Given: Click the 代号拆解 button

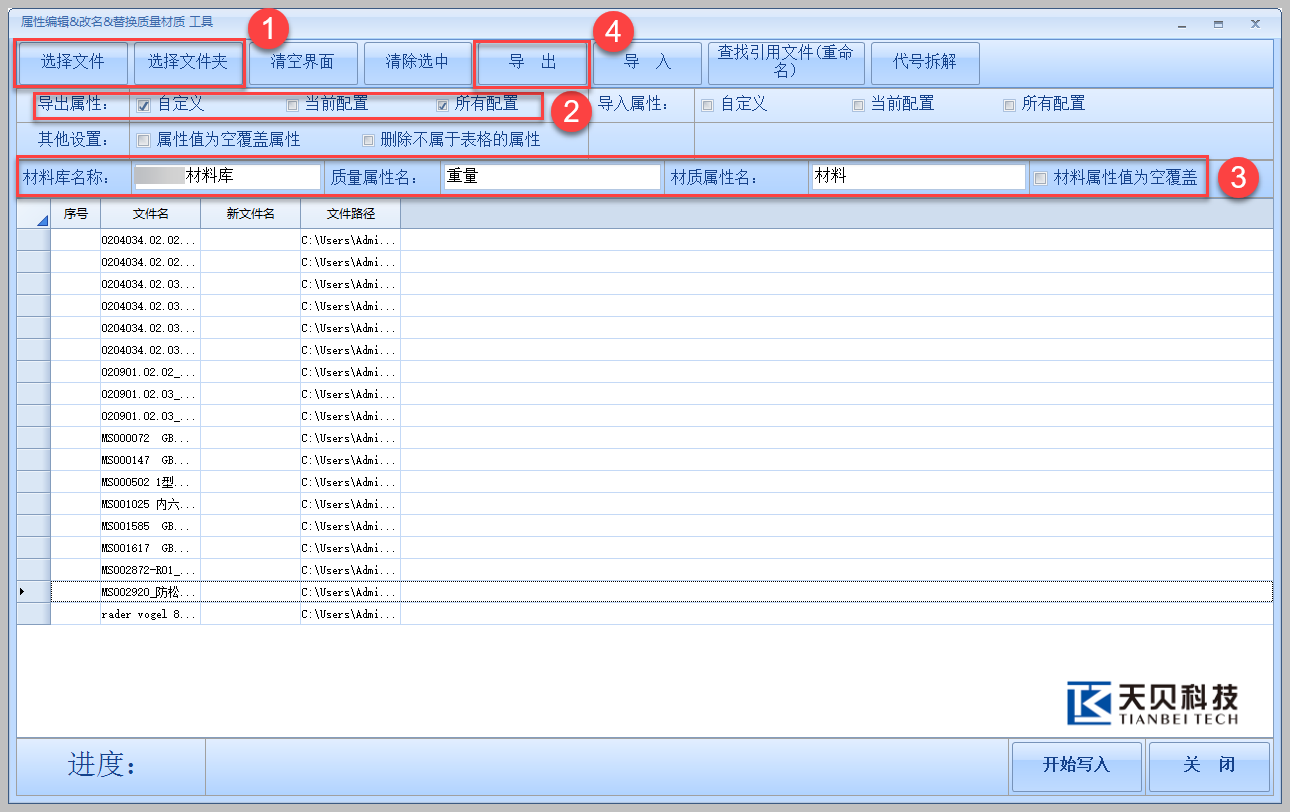Looking at the screenshot, I should [925, 62].
